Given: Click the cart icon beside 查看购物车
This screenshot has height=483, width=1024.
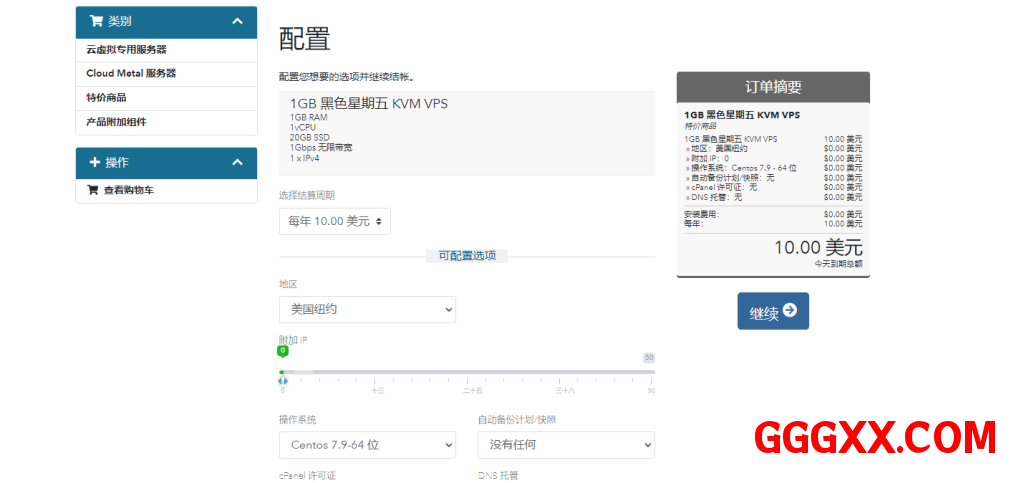Looking at the screenshot, I should [x=93, y=190].
